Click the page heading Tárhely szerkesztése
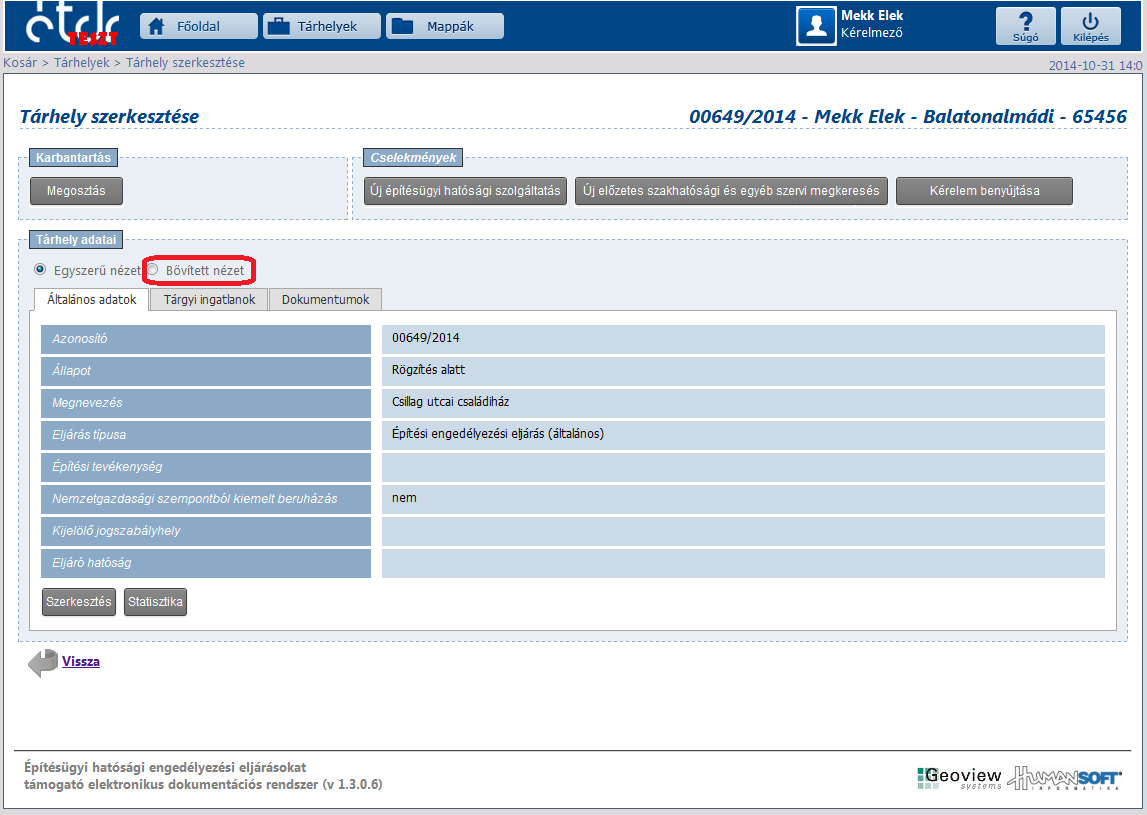The width and height of the screenshot is (1147, 815). [x=109, y=116]
